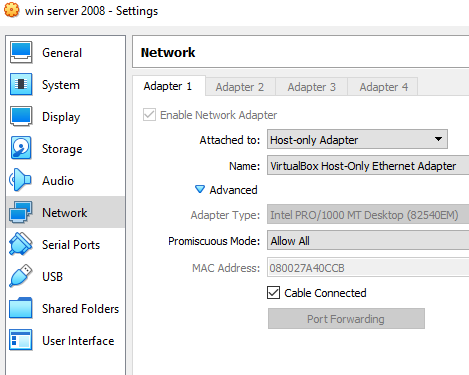Open the Adapter Type dropdown

coord(368,214)
